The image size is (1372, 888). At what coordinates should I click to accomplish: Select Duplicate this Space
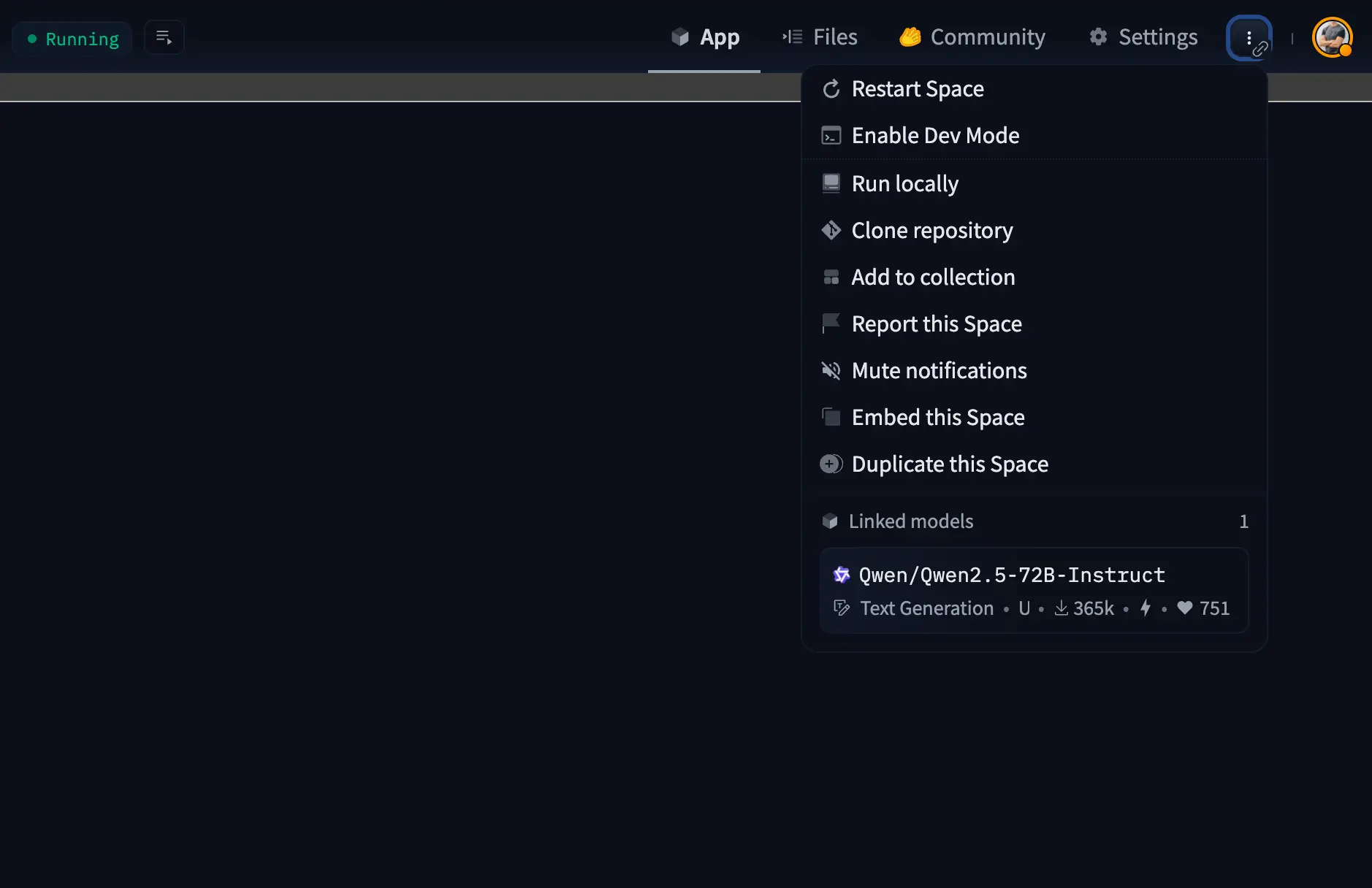tap(1034, 464)
